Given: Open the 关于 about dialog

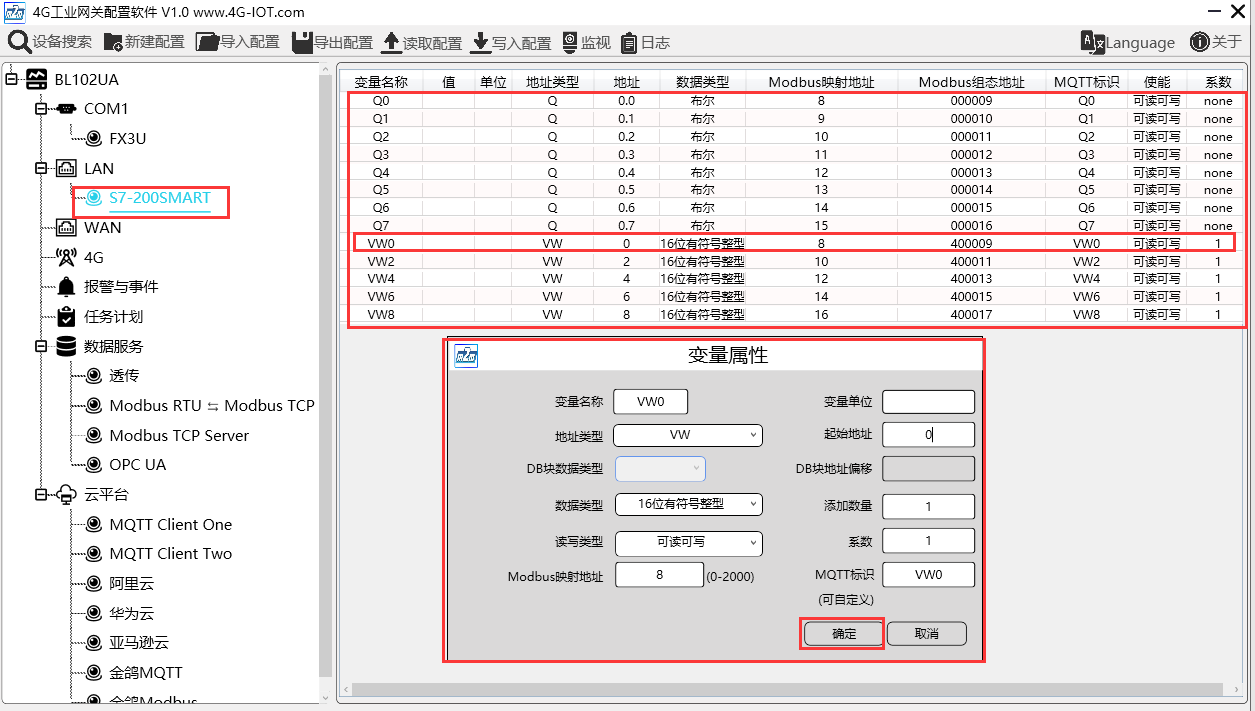Looking at the screenshot, I should coord(1215,42).
